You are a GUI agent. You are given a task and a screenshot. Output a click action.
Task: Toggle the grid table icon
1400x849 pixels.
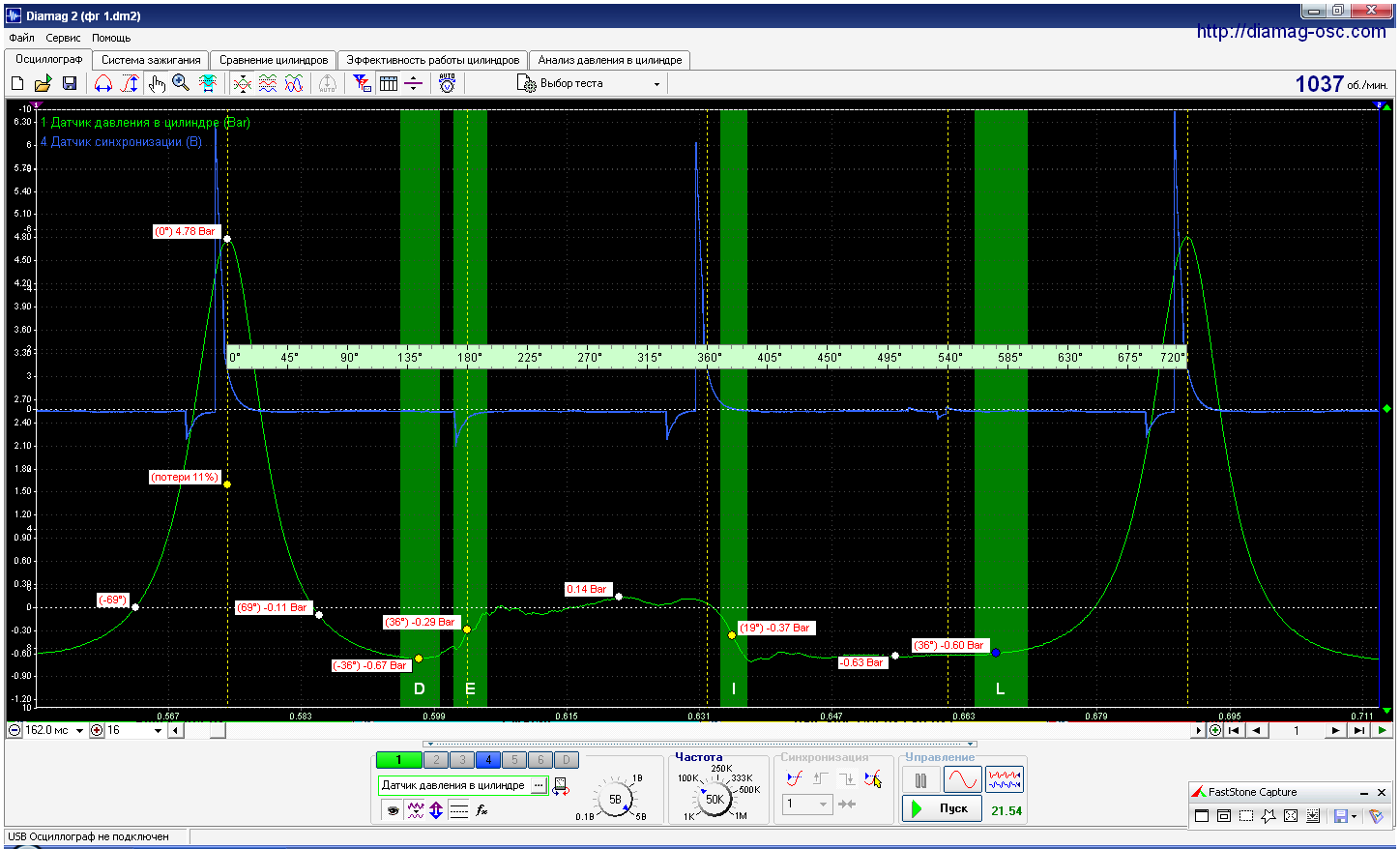389,84
